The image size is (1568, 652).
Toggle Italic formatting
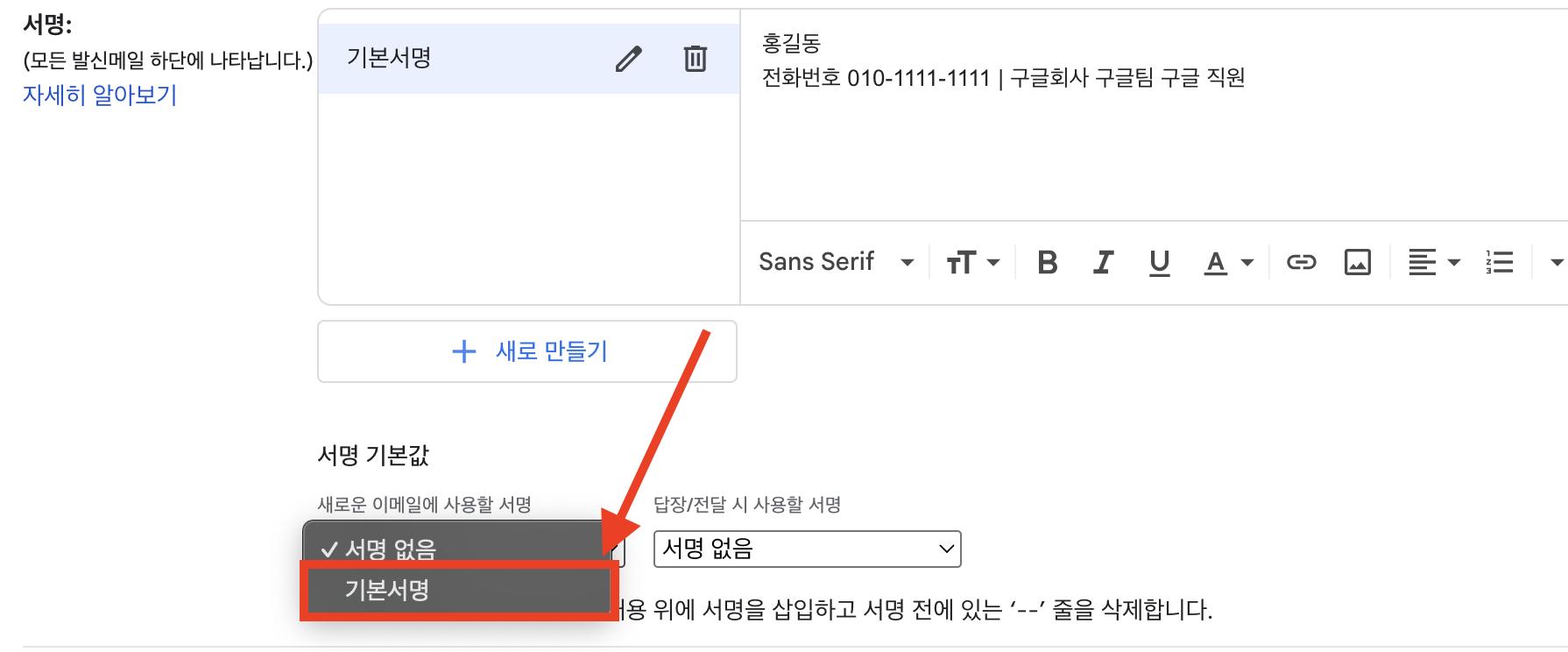click(1103, 261)
